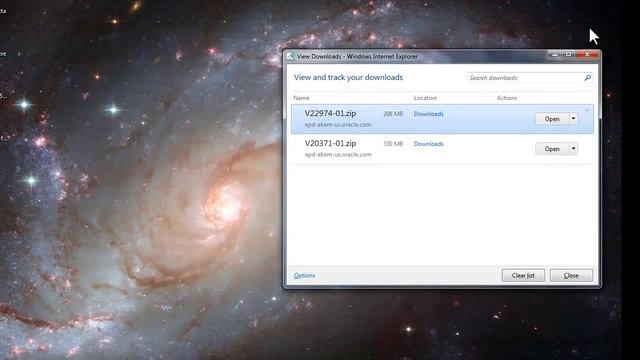Screen dimensions: 640x360
Task: Select the V22974-01.zip file name
Action: (330, 113)
